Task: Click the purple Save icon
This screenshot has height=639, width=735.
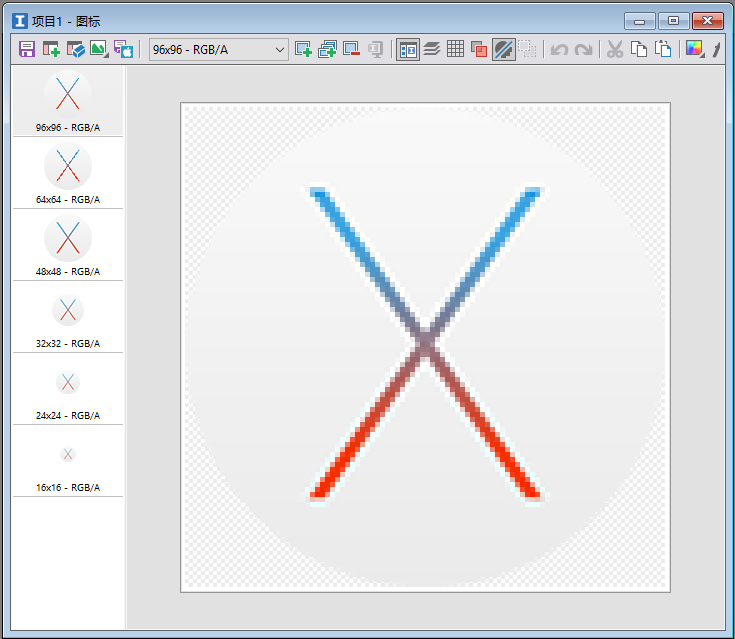Action: (27, 49)
